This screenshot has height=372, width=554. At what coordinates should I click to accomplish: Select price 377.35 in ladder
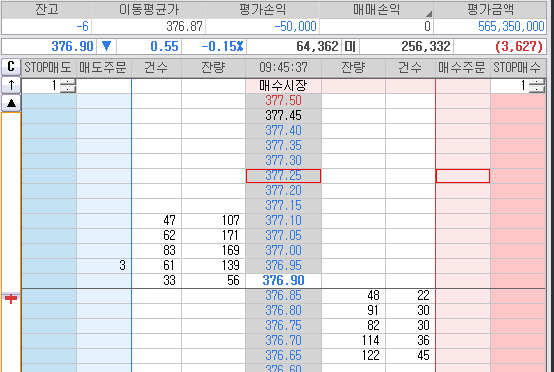(x=283, y=146)
